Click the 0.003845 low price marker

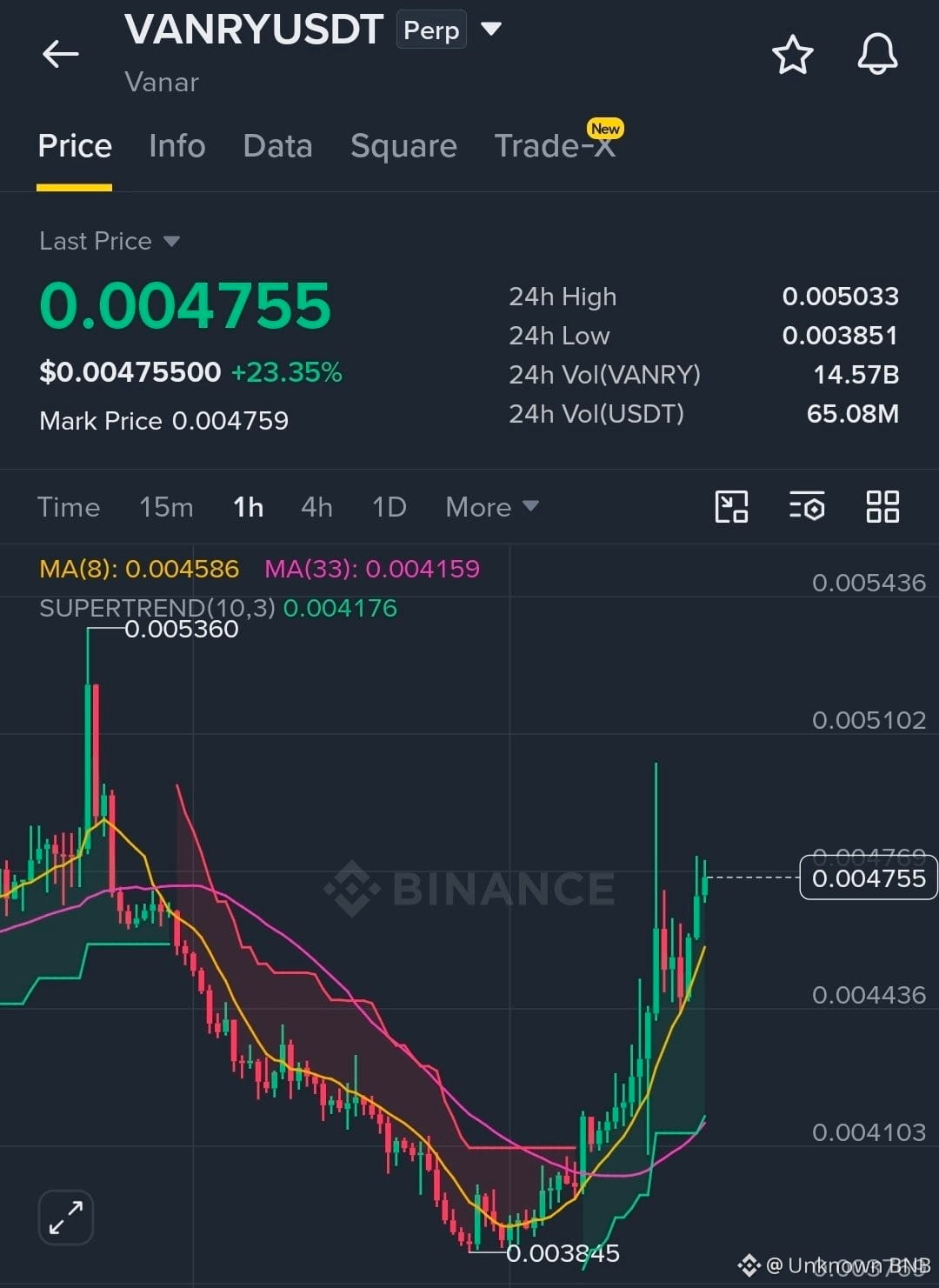(x=563, y=1253)
